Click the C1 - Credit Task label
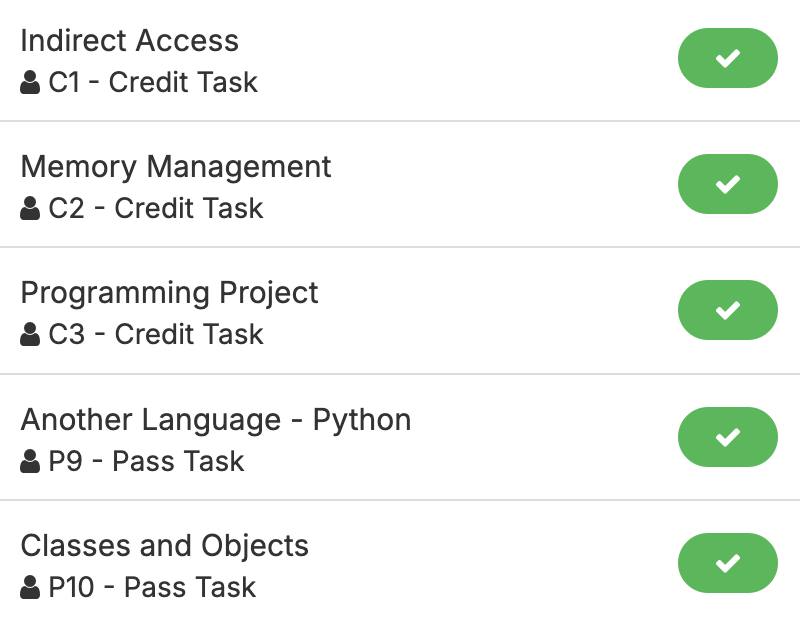This screenshot has height=624, width=800. [x=153, y=82]
